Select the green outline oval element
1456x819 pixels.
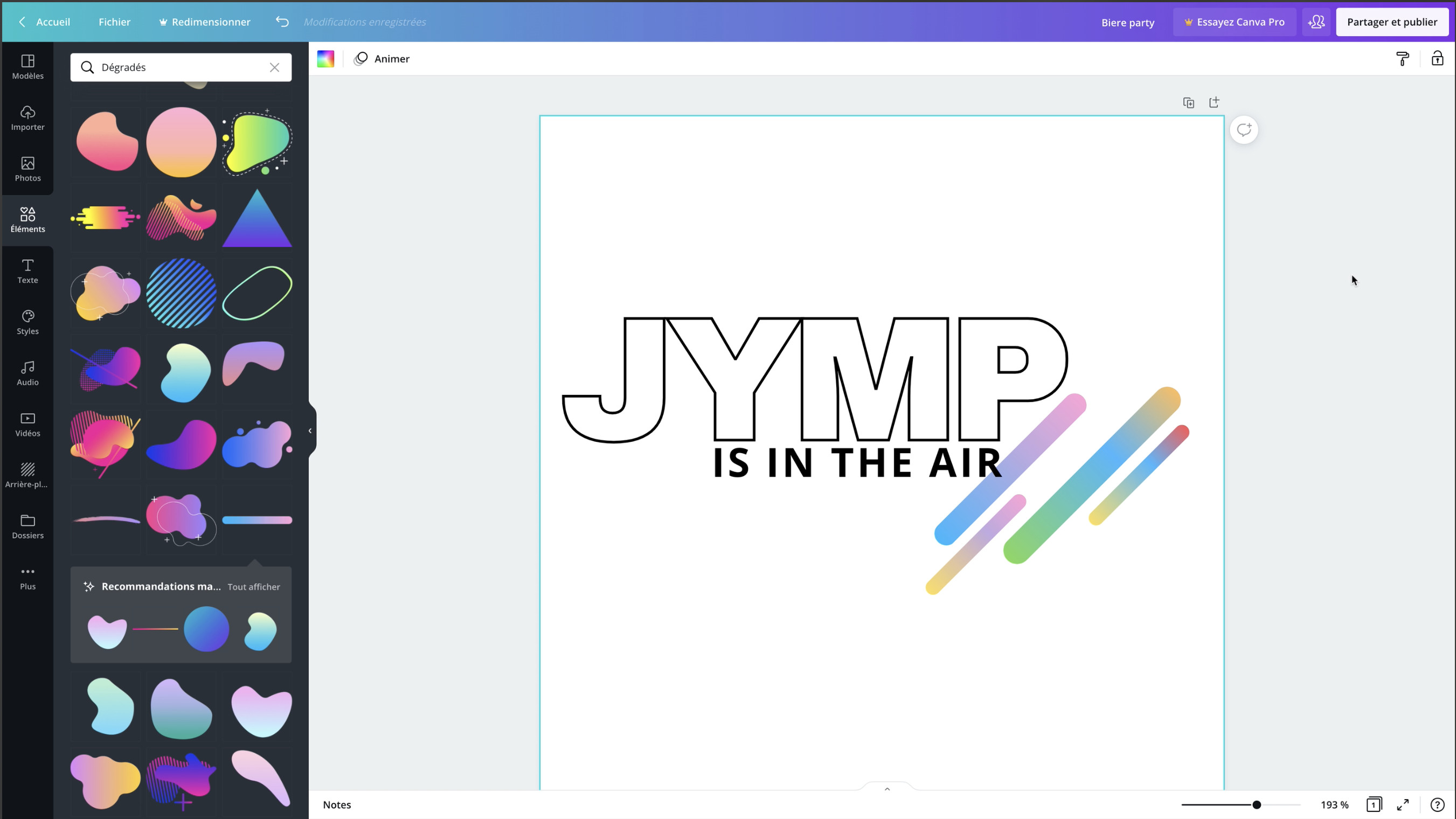pyautogui.click(x=257, y=293)
